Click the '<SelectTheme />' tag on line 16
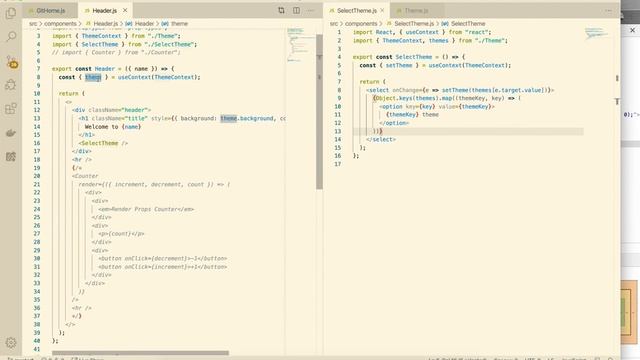The height and width of the screenshot is (360, 640). pyautogui.click(x=103, y=143)
